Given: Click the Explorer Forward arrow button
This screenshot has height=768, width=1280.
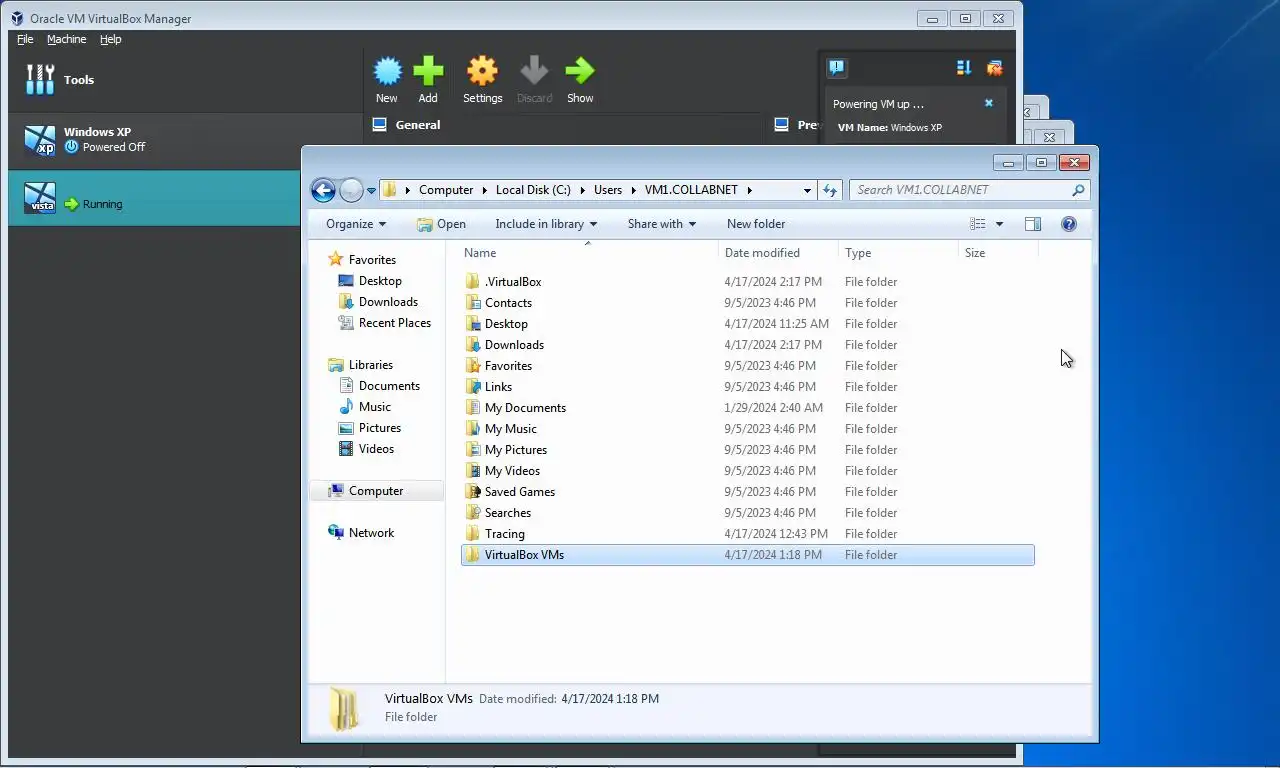Looking at the screenshot, I should tap(351, 190).
